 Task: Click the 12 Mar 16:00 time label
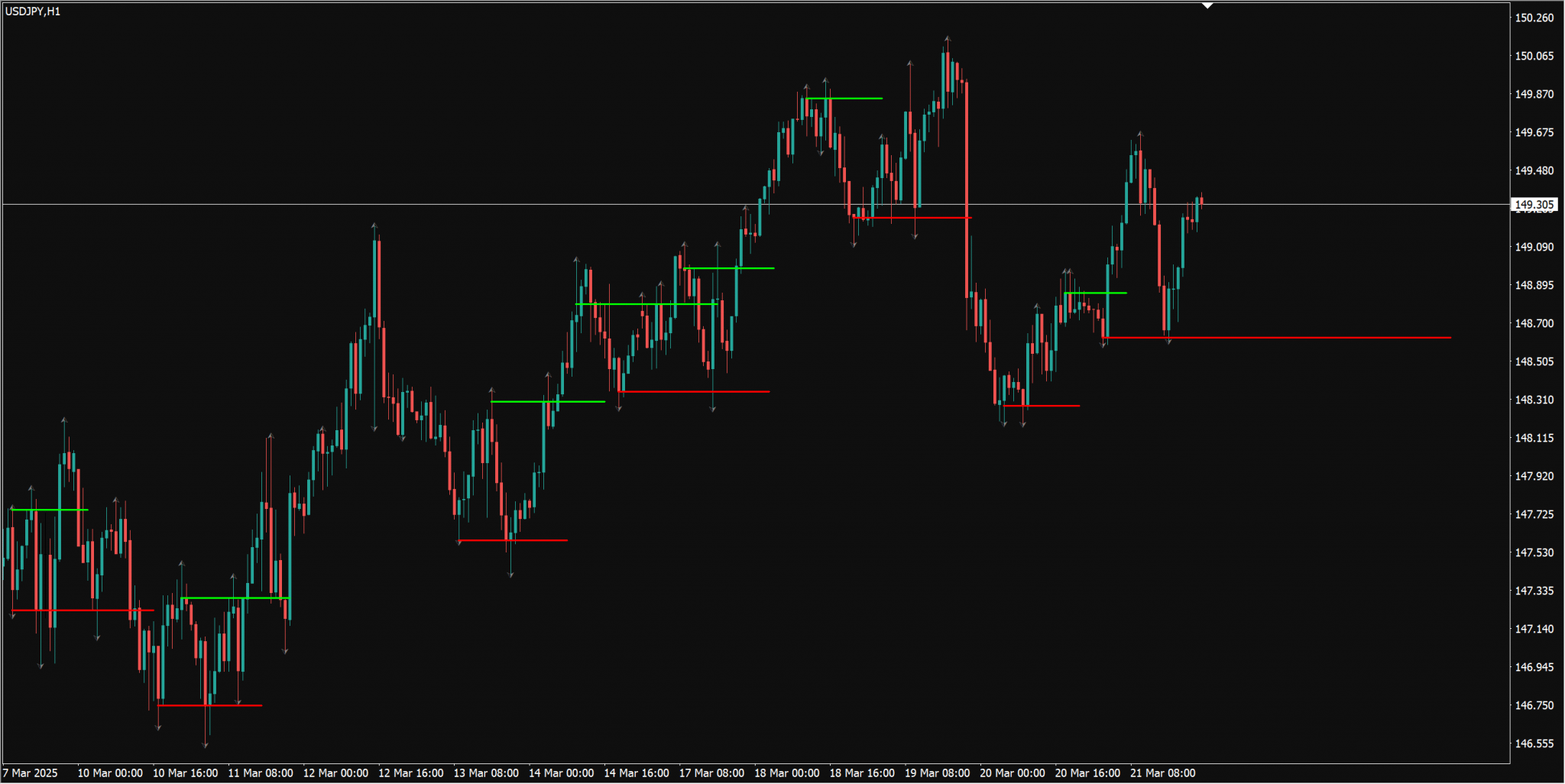[x=410, y=773]
